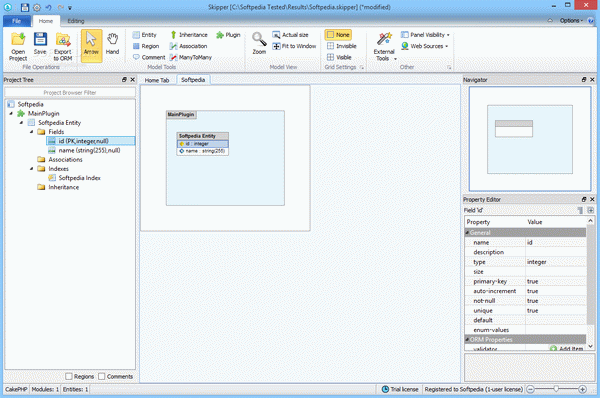Float the Navigator panel
The image size is (600, 398).
tap(584, 80)
